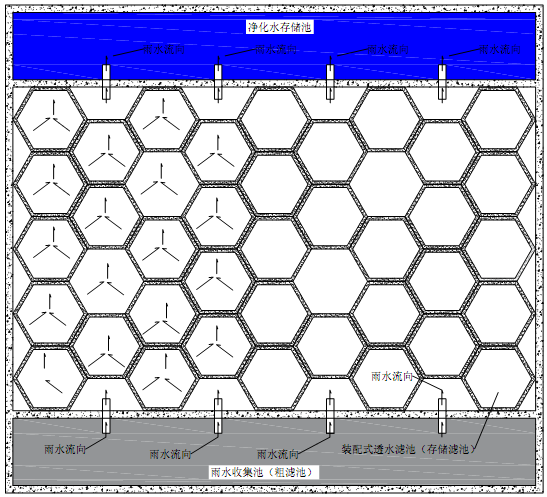Select the rightmost outlet pipe entering blue tank
This screenshot has width=547, height=497.
pyautogui.click(x=442, y=82)
